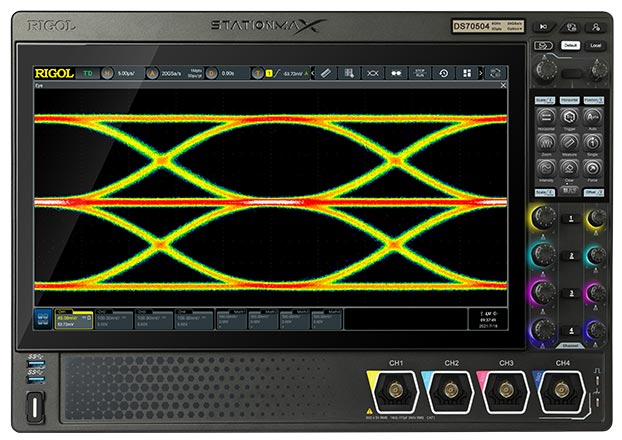Toggle channel 1 with the yellow 1 button
Screen dimensions: 622x440
[571, 217]
